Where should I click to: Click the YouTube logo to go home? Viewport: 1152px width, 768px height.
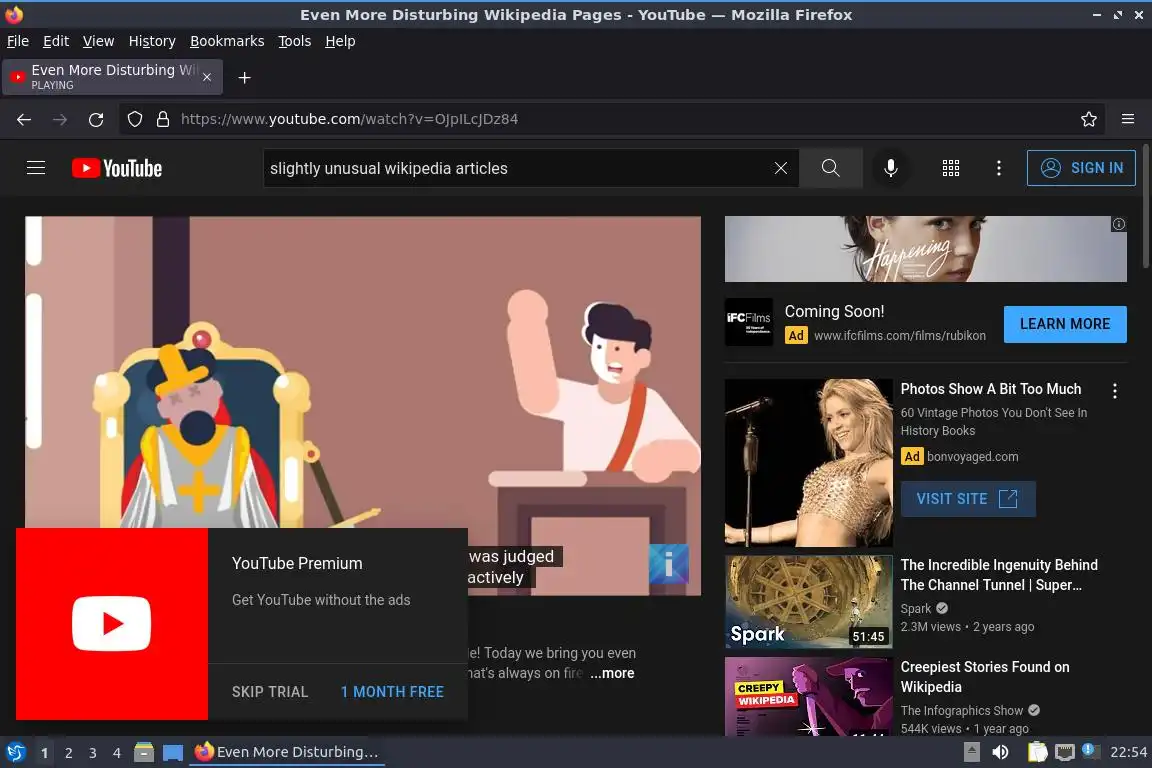pos(117,168)
